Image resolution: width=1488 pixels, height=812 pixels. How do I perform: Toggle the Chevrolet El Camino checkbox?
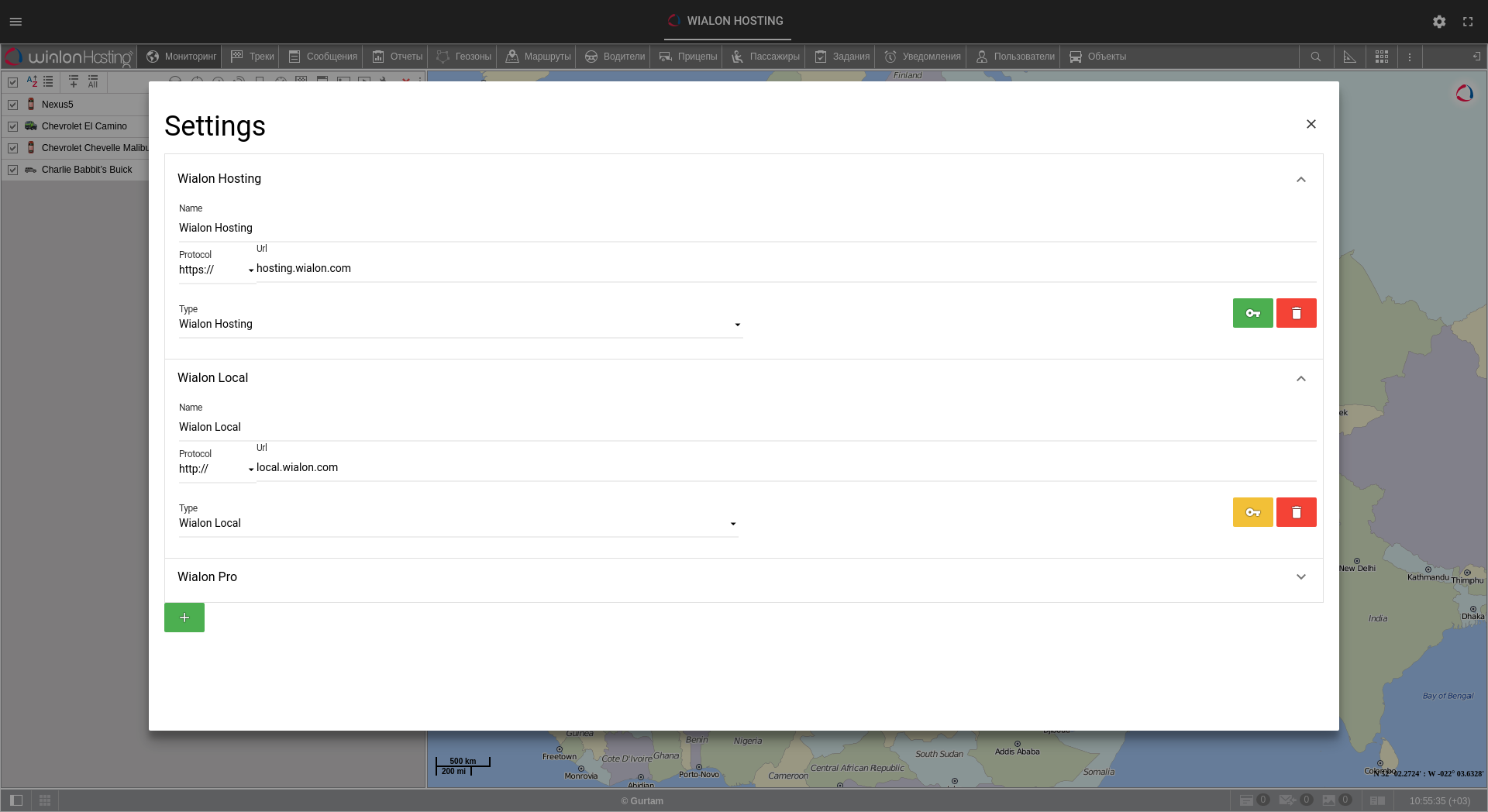[13, 126]
